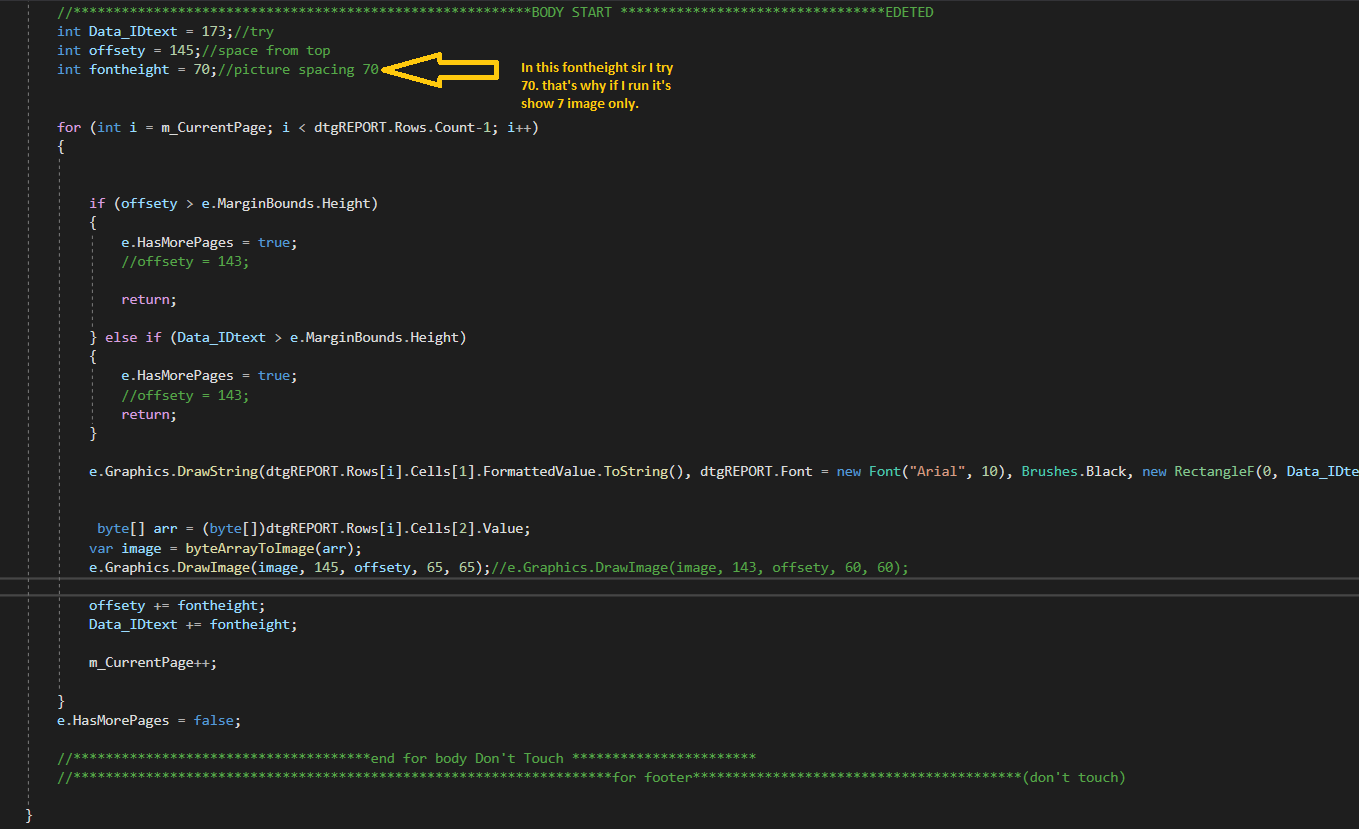Click 'e.Graphics.DrawImage(image, 145, offsety, 65, 65);' statement
This screenshot has width=1359, height=829.
pos(290,567)
